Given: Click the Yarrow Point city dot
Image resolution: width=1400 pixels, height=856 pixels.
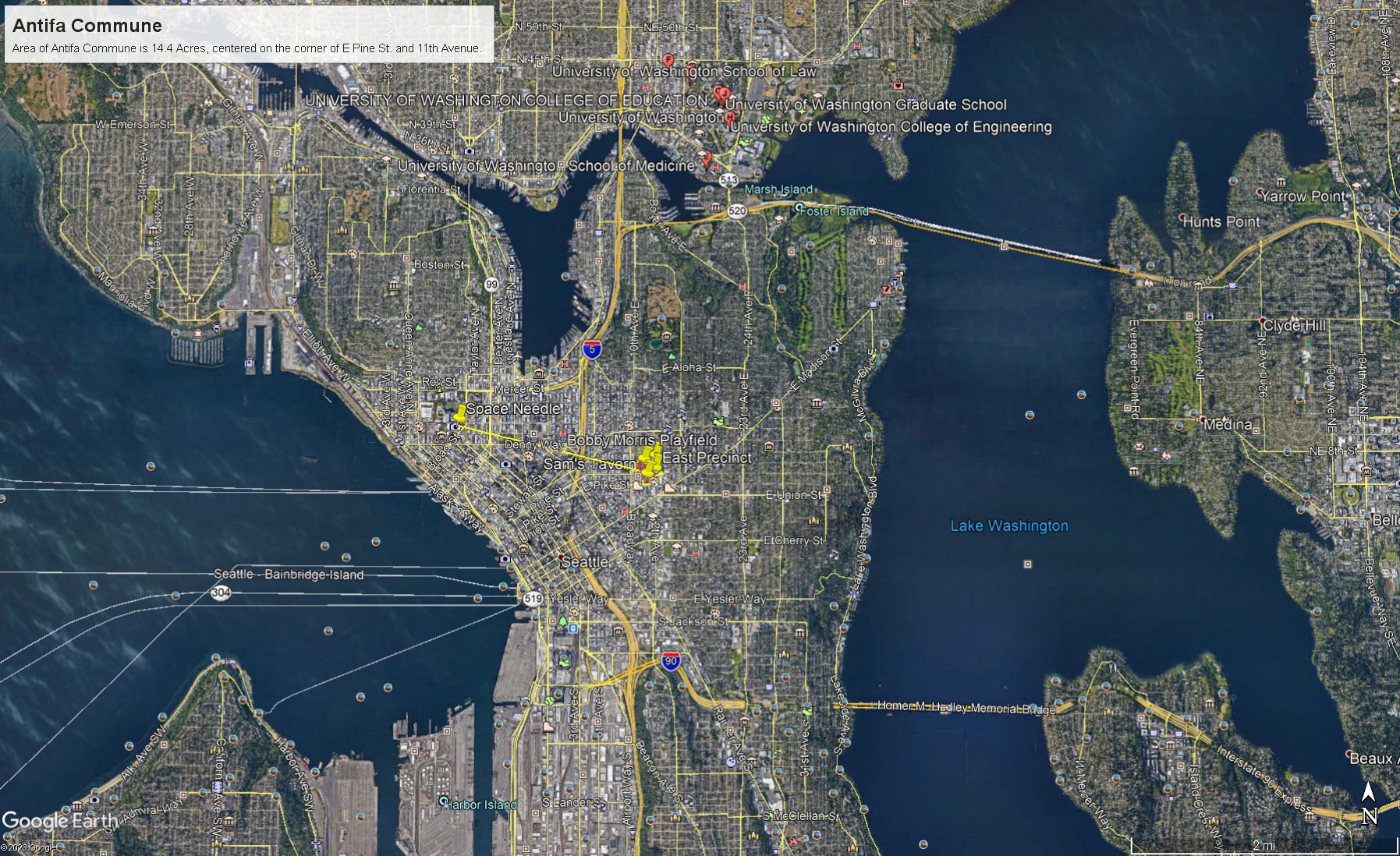Looking at the screenshot, I should [1261, 192].
